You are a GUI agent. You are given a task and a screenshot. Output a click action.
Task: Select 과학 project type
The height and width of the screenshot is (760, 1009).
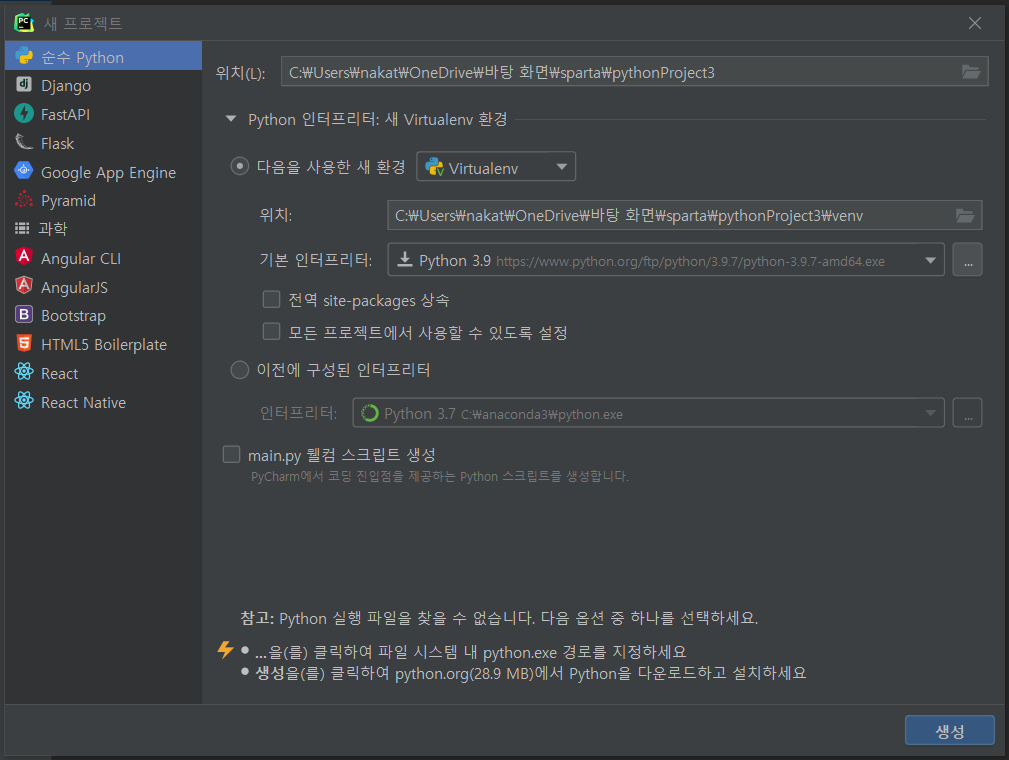tap(104, 228)
